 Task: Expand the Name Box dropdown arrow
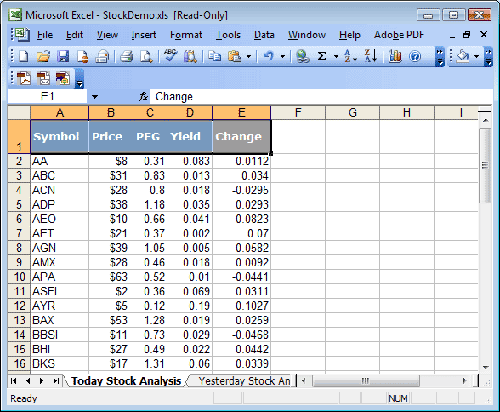point(95,97)
